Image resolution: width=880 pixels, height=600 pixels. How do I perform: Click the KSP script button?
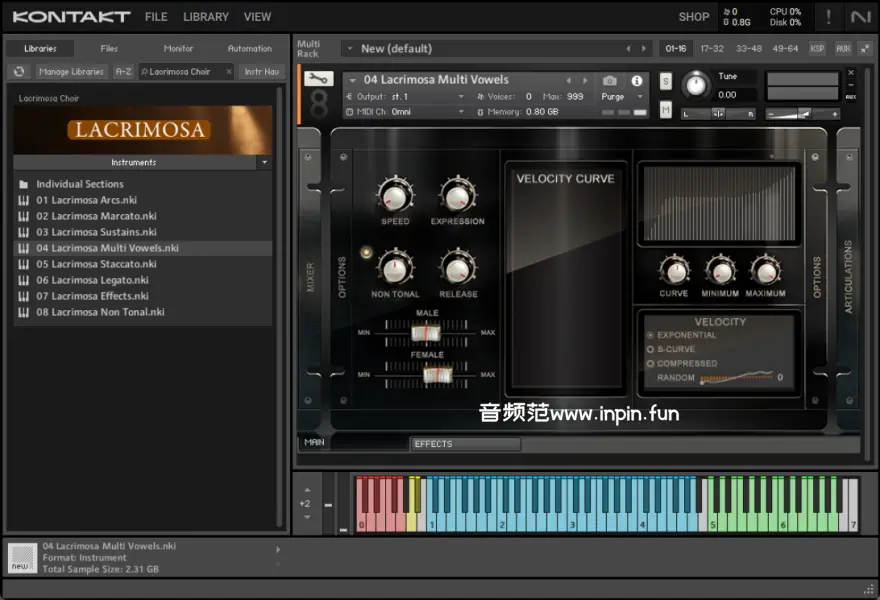point(817,48)
